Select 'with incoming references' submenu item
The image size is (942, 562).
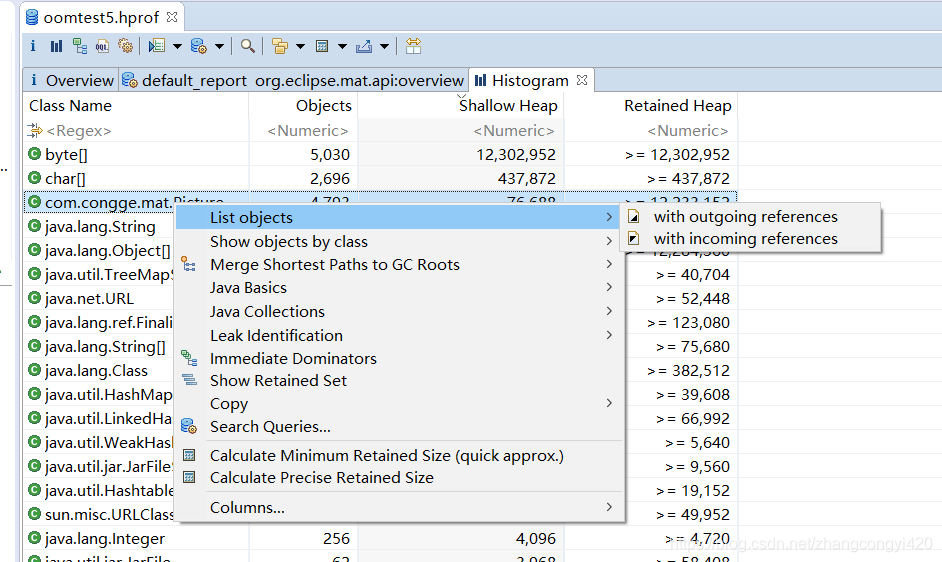(x=745, y=239)
